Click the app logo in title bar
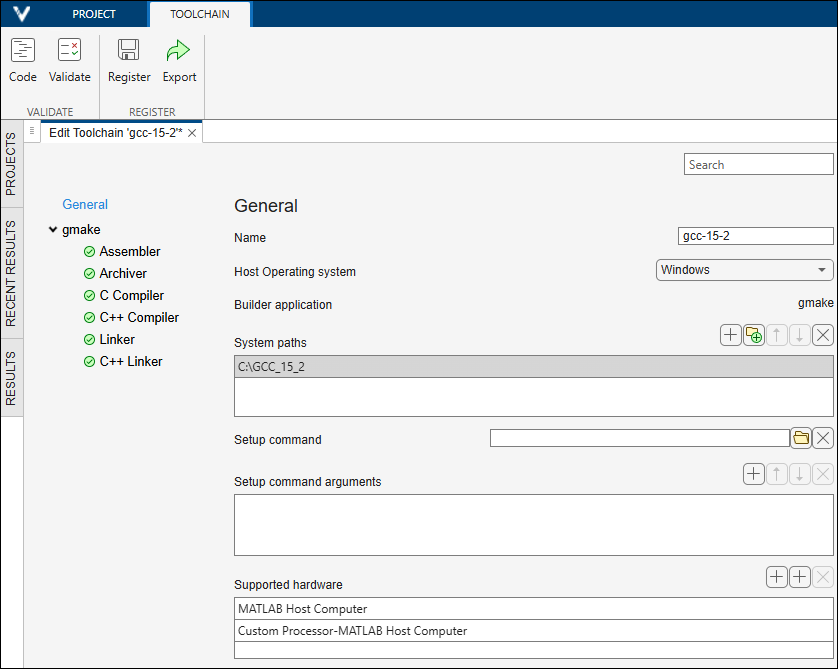The image size is (838, 669). (21, 13)
